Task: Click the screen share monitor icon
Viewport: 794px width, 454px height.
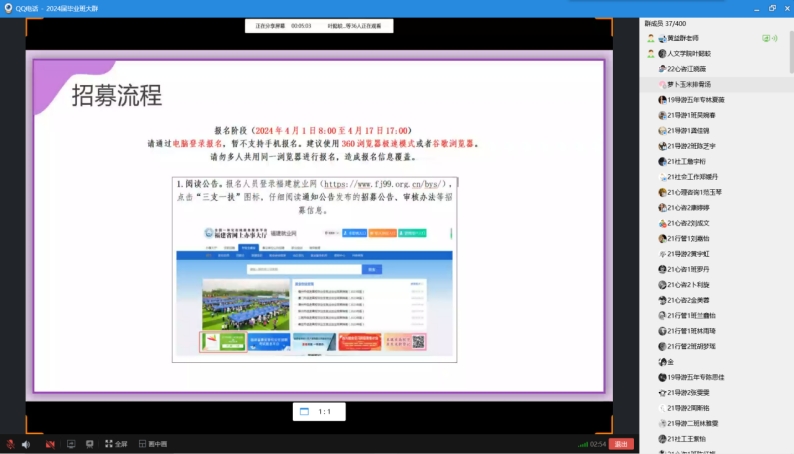Action: coord(71,443)
